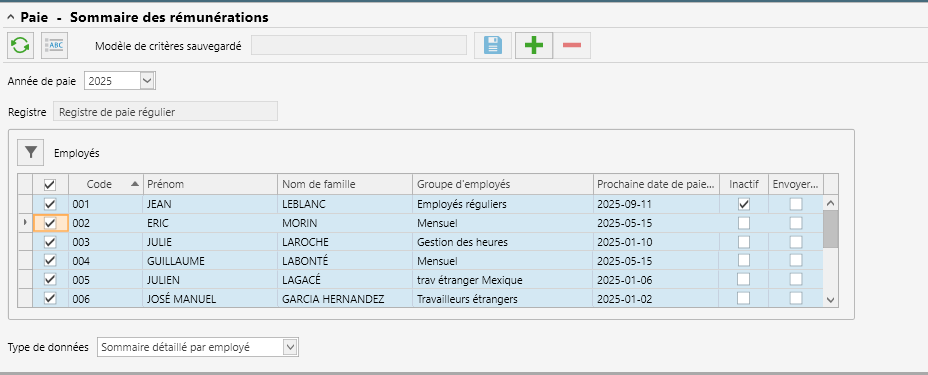Click the green refresh icon

coord(20,46)
